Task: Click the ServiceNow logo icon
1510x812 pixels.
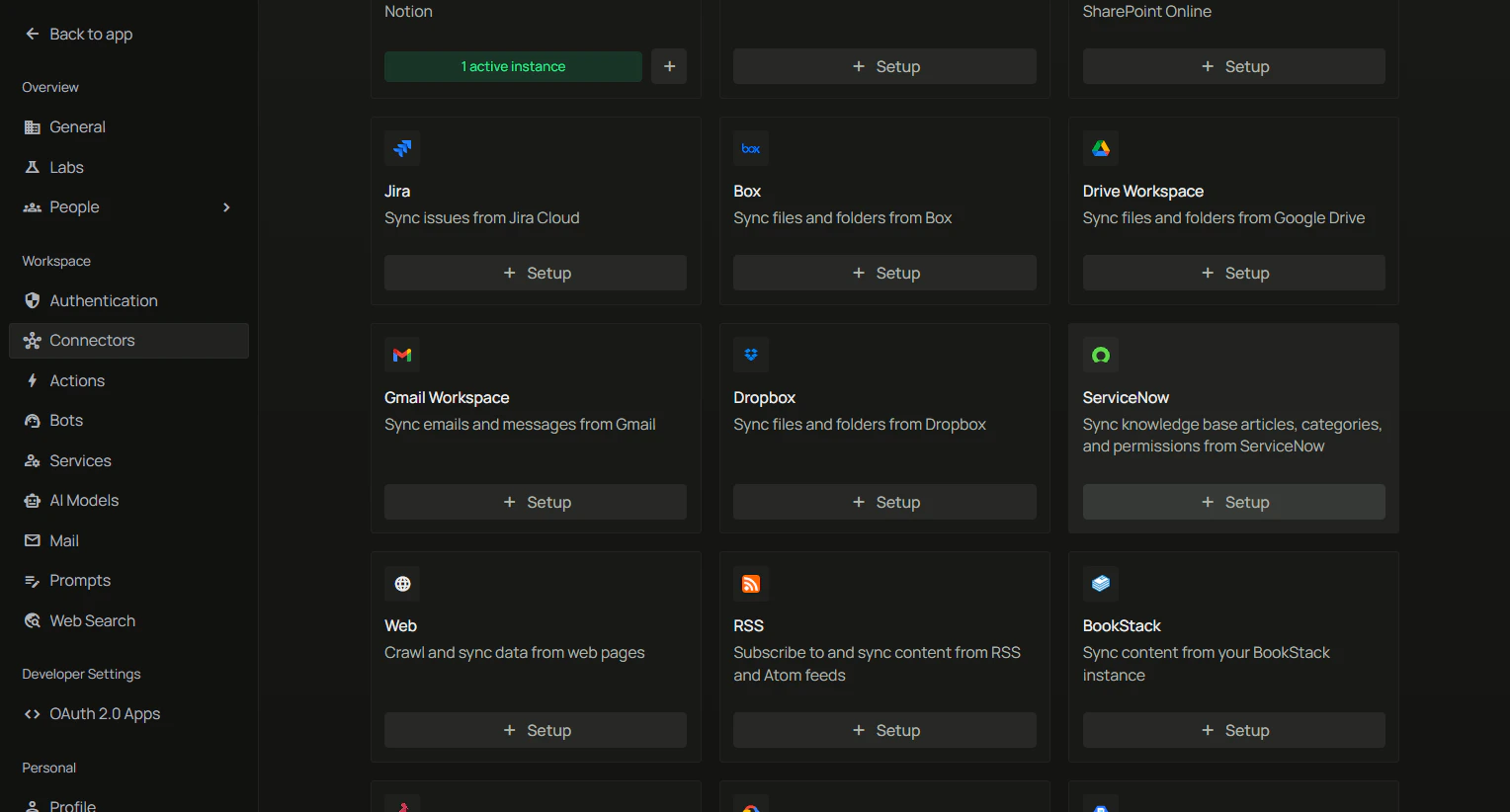Action: pyautogui.click(x=1101, y=355)
